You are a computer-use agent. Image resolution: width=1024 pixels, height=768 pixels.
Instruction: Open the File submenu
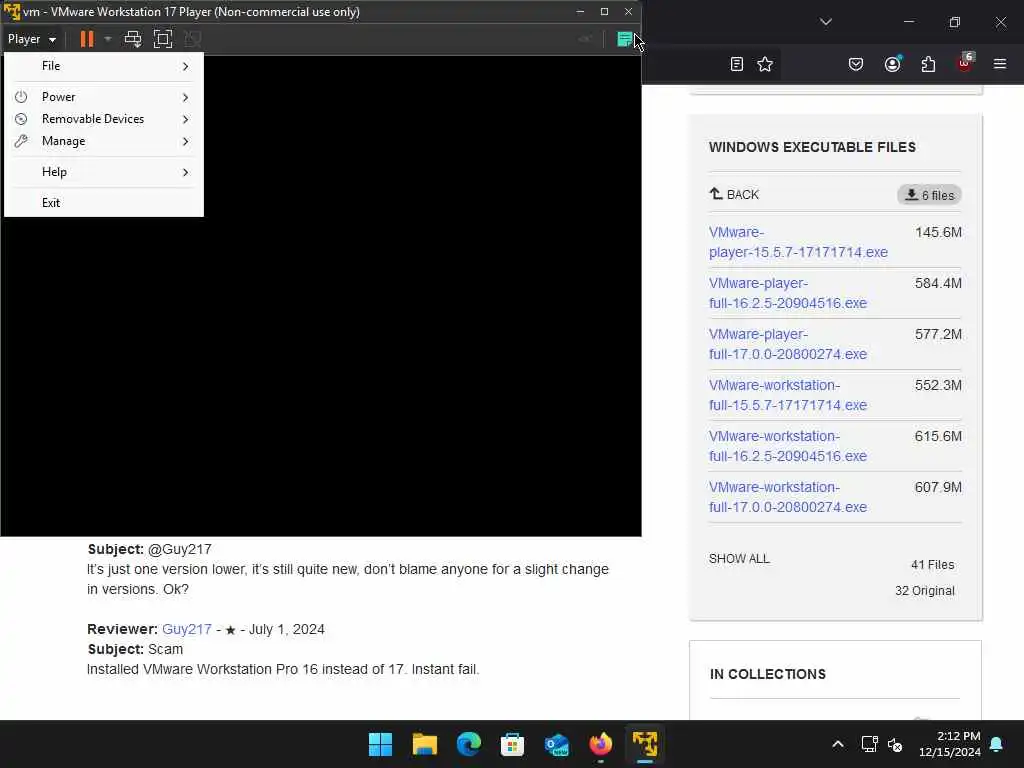point(104,66)
